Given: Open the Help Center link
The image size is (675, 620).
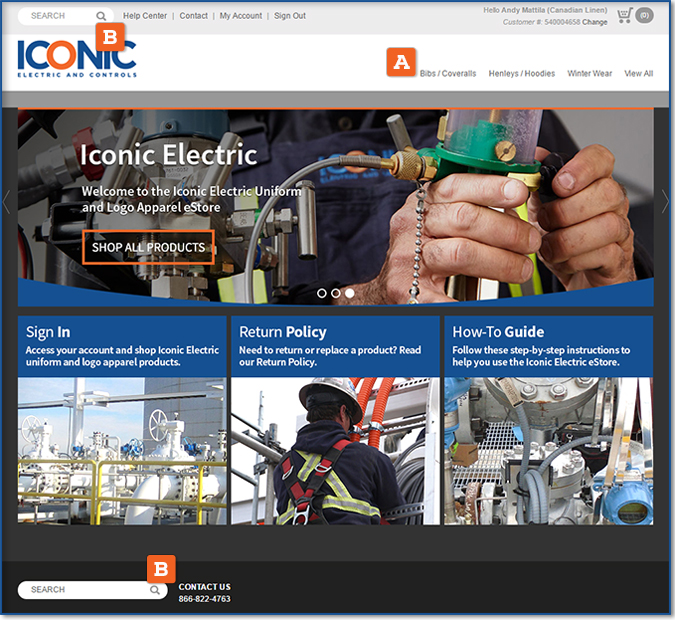Looking at the screenshot, I should 145,16.
